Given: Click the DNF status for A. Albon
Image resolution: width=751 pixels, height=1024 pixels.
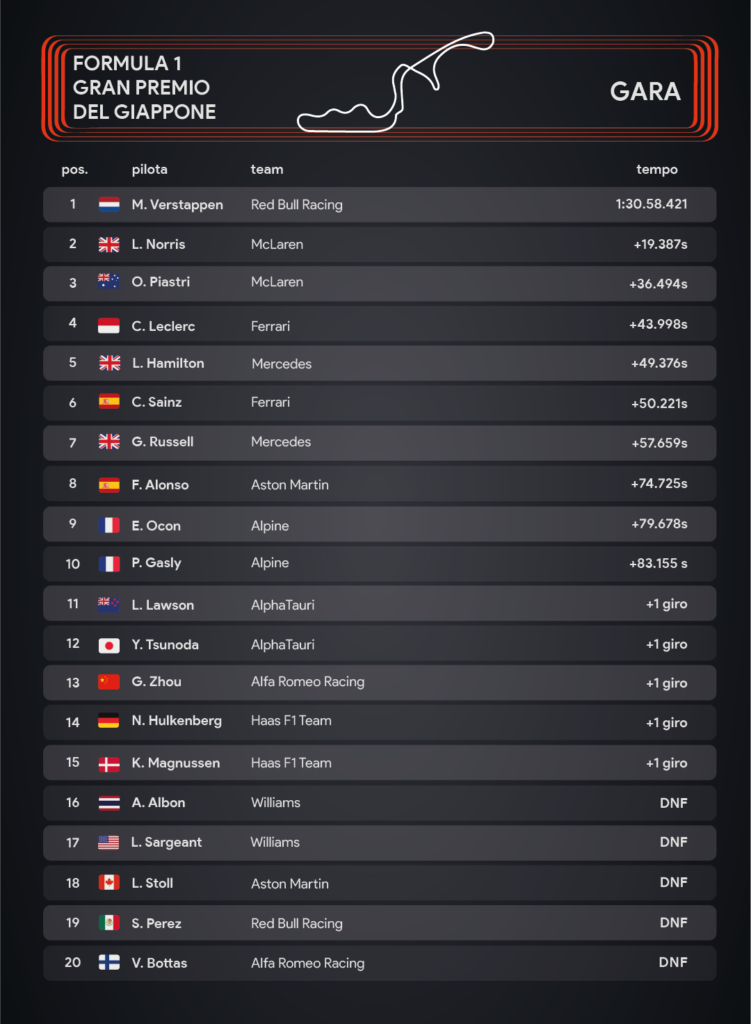Looking at the screenshot, I should (x=673, y=803).
